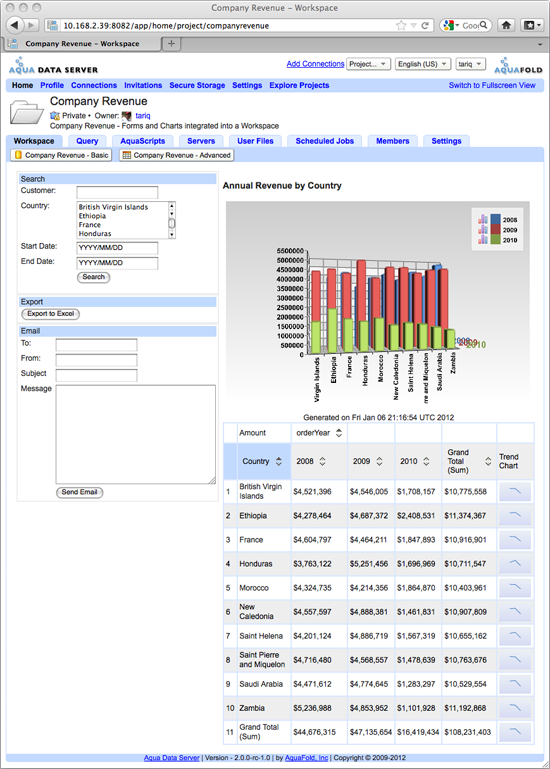Open trend chart icon for Ethiopia row
Viewport: 550px width, 769px height.
515,516
